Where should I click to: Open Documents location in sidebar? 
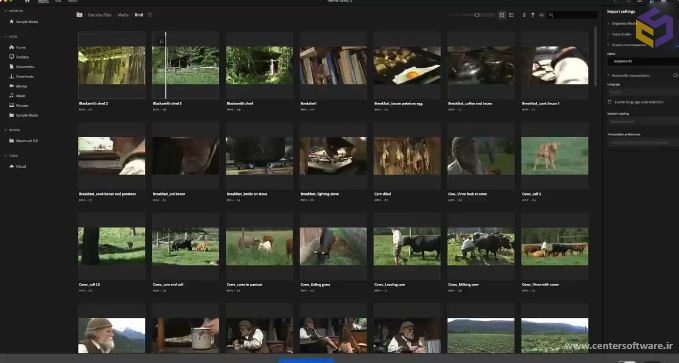(x=22, y=67)
